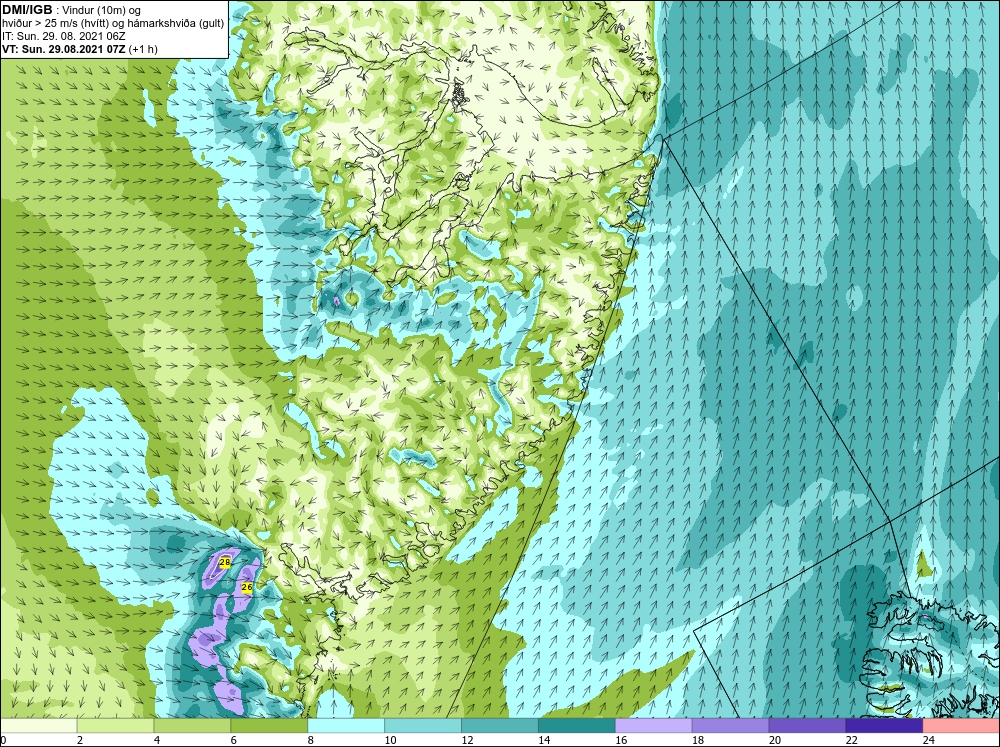Viewport: 1000px width, 747px height.
Task: Click the legend scale label '4'
Action: click(x=157, y=740)
